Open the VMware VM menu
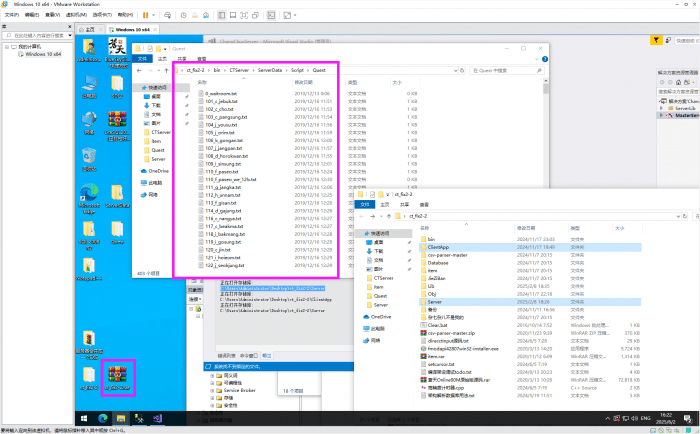Image resolution: width=700 pixels, height=434 pixels. coord(76,15)
